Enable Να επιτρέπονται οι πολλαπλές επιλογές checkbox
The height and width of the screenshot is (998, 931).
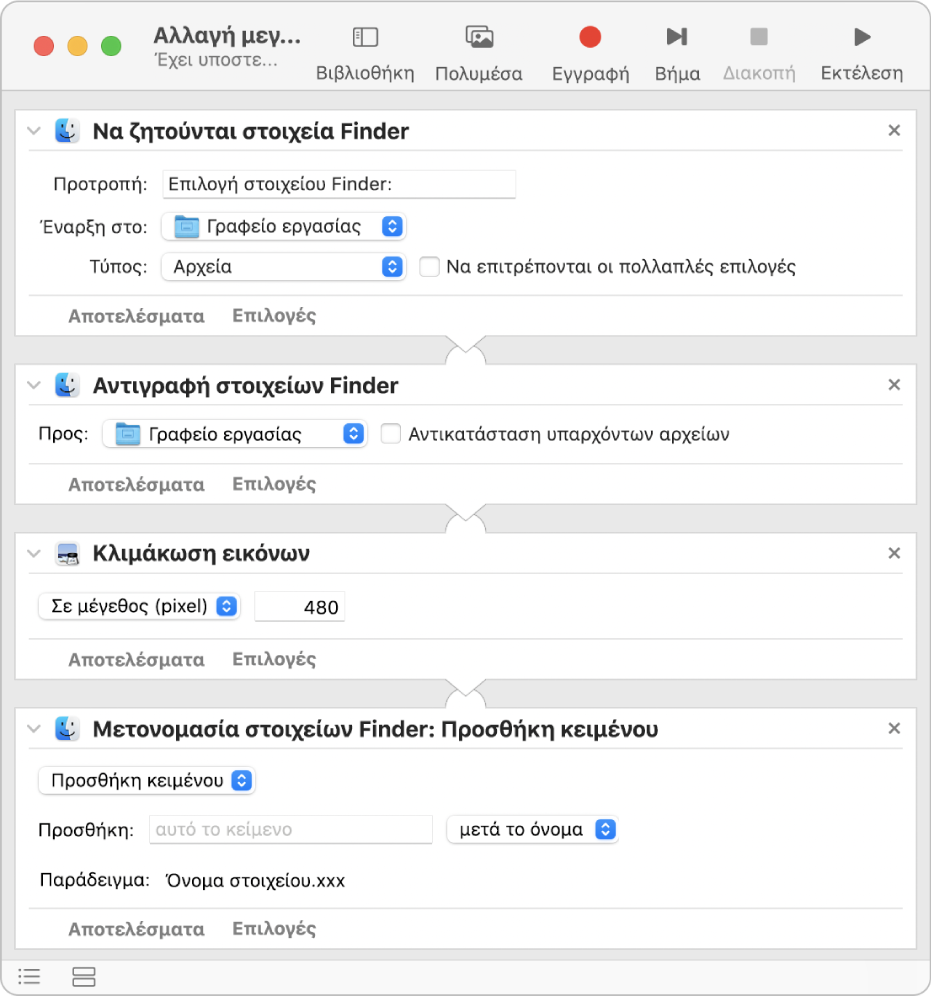429,267
